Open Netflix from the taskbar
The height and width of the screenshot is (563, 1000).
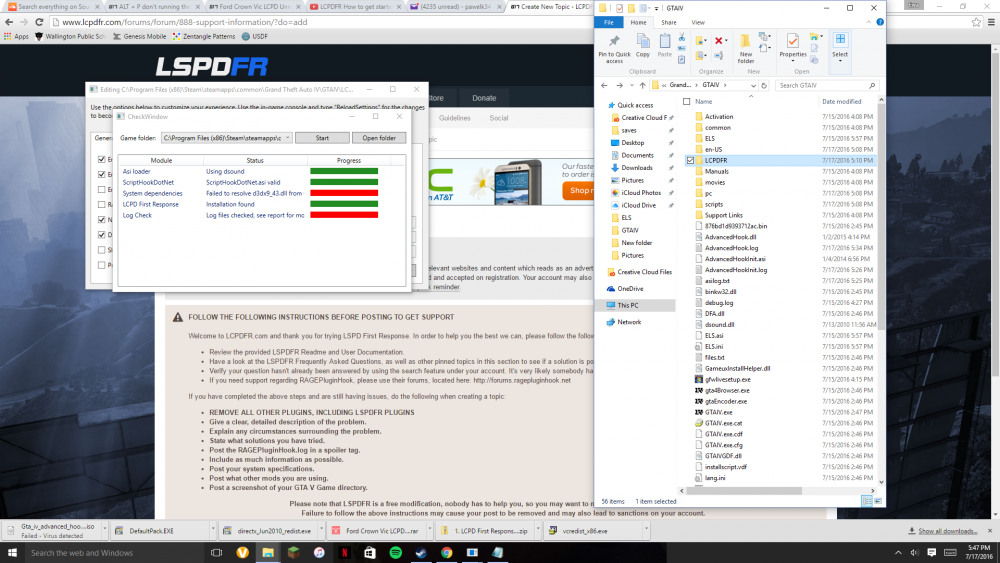(344, 552)
